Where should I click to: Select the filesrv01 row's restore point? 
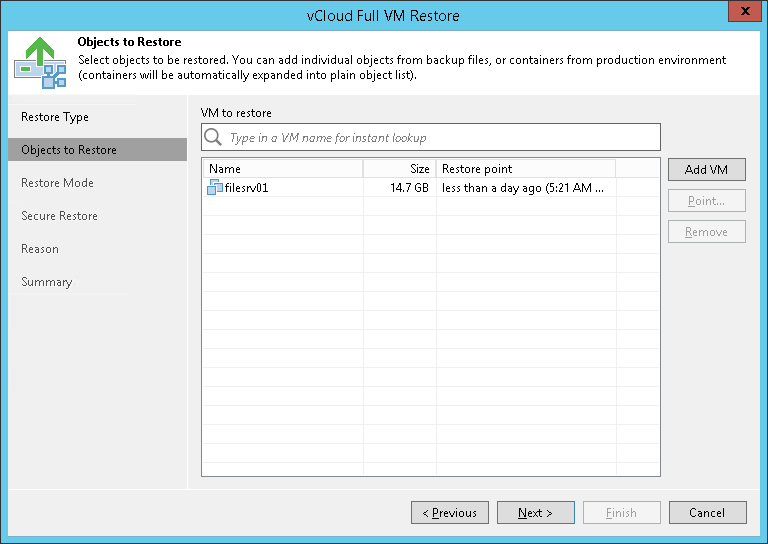point(523,187)
